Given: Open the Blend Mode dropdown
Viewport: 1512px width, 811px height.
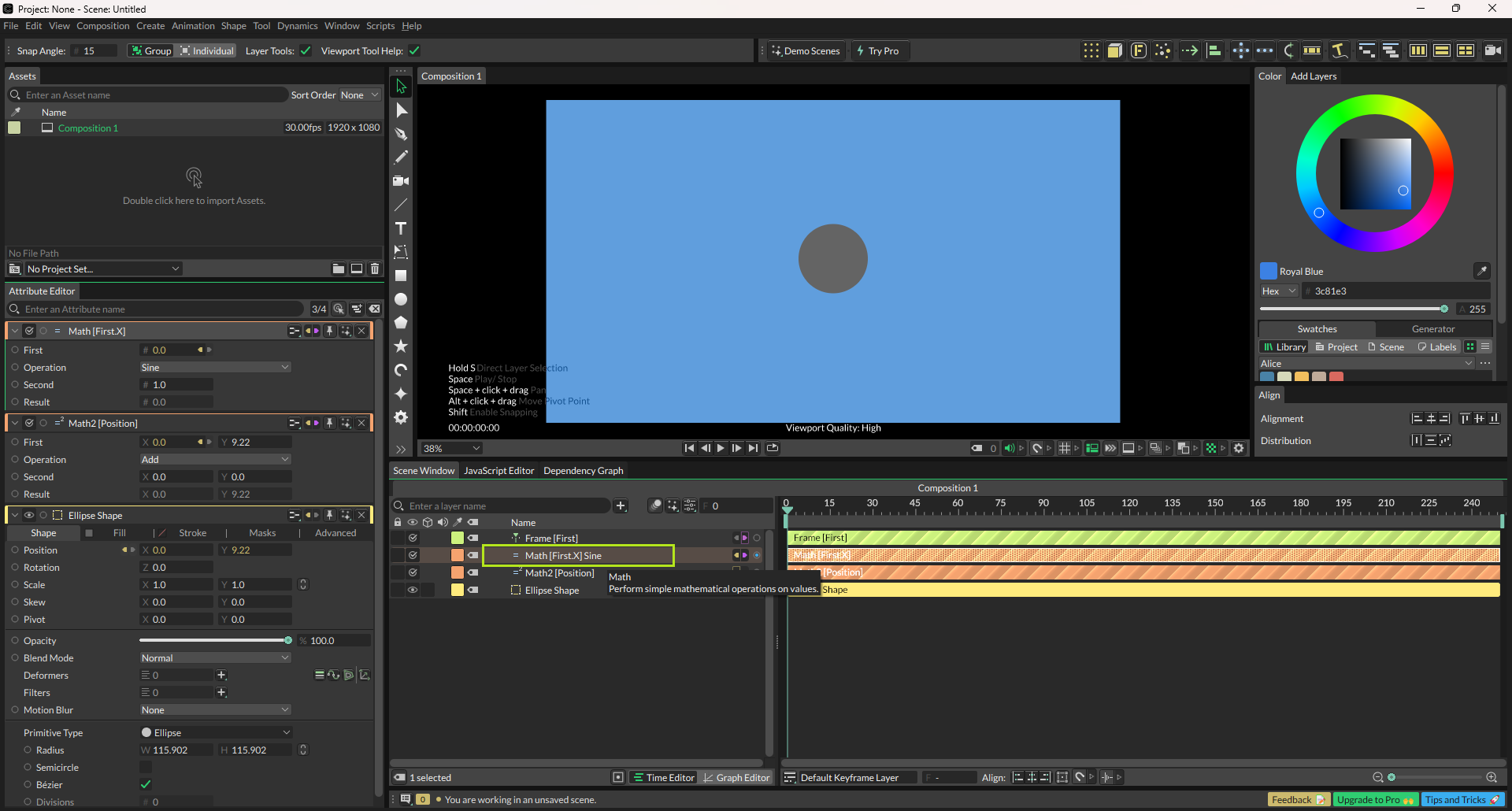Looking at the screenshot, I should [215, 658].
